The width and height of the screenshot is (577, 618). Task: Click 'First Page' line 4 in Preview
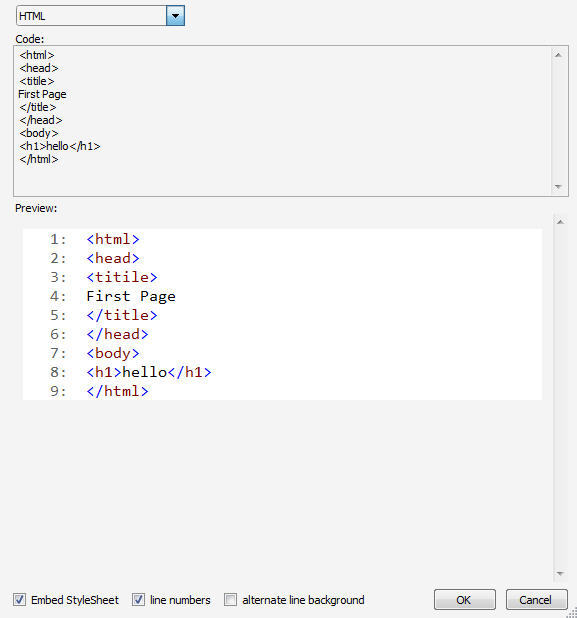pos(131,296)
